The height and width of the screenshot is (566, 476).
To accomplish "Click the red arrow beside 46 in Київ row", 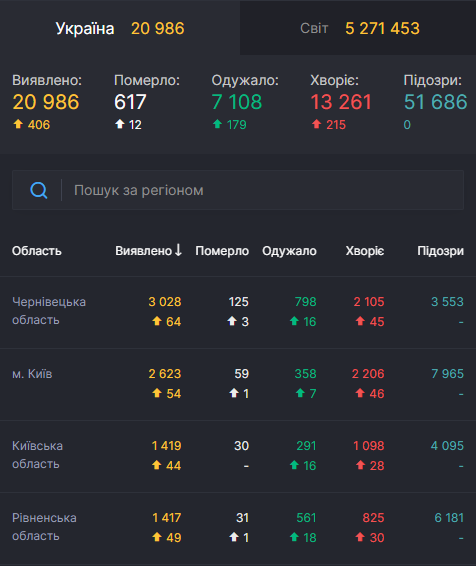I will point(360,393).
